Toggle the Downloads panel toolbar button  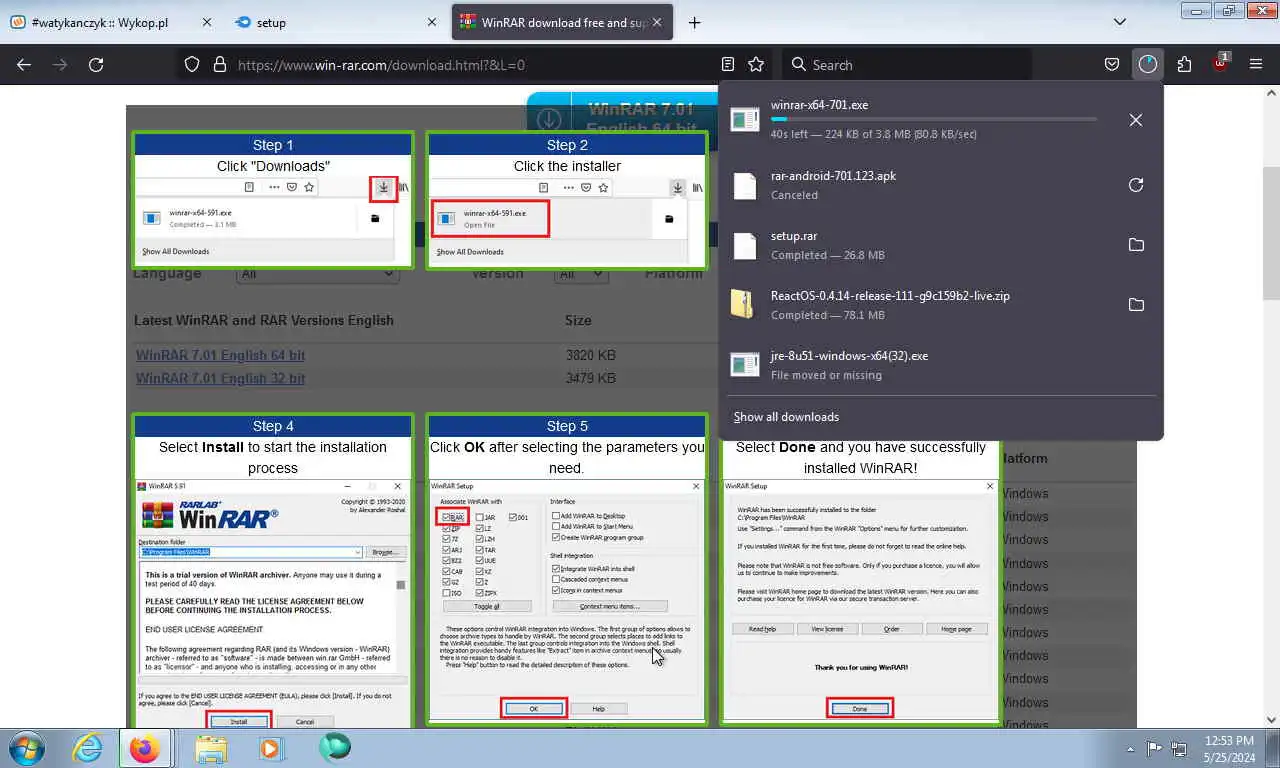[x=1147, y=64]
